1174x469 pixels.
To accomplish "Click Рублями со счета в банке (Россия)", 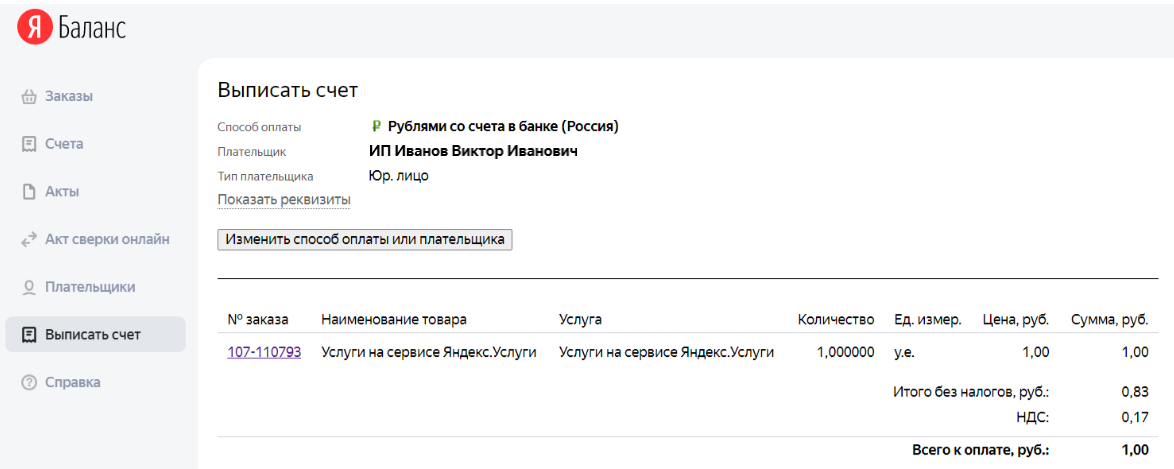I will point(503,127).
